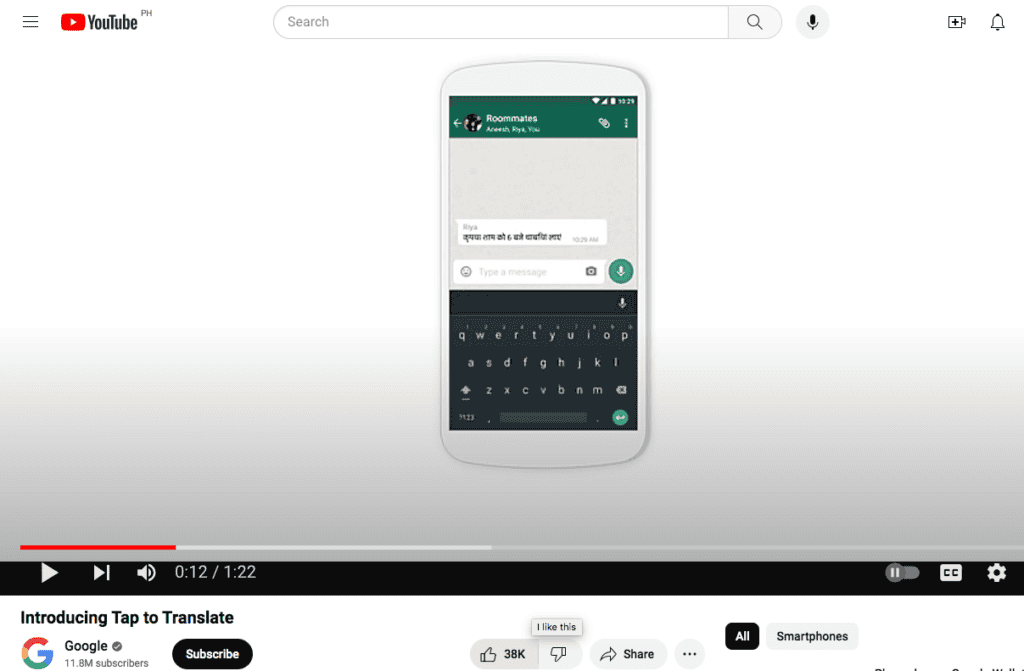The width and height of the screenshot is (1024, 671).
Task: Seek on the video progress bar
Action: pos(522,547)
